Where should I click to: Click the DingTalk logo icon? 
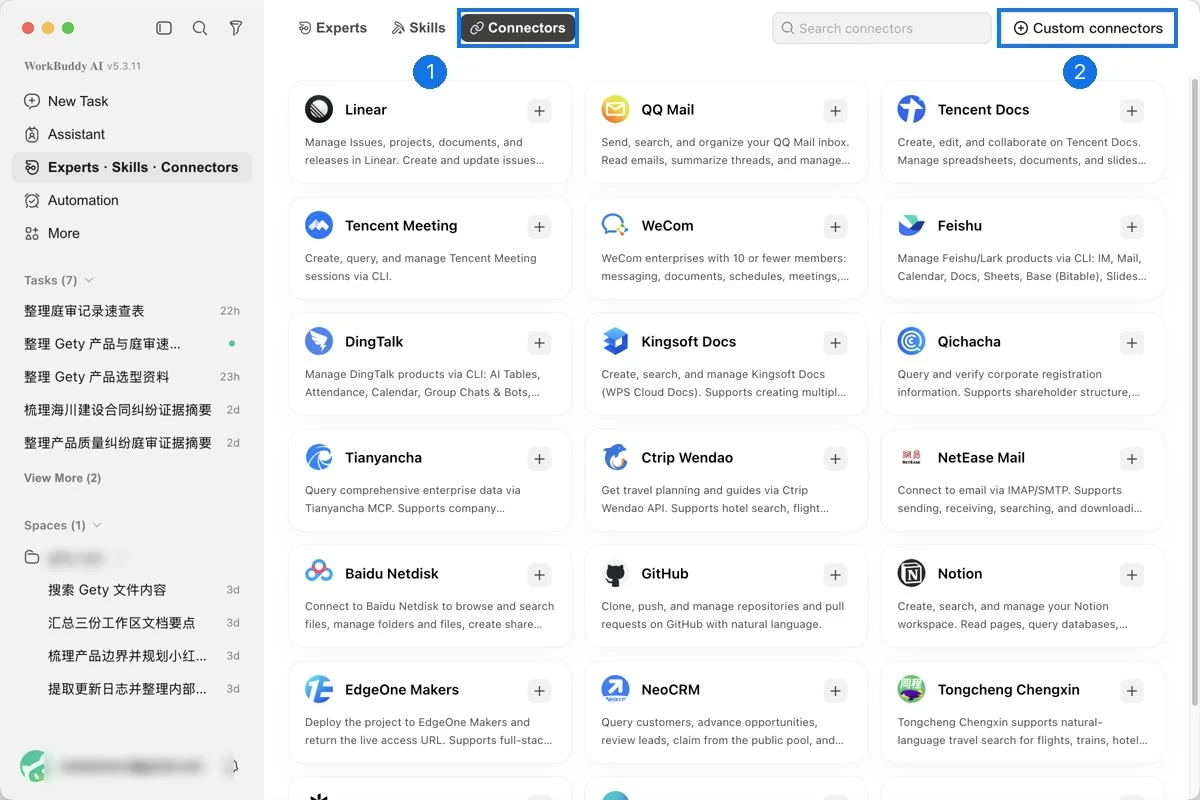click(x=319, y=341)
